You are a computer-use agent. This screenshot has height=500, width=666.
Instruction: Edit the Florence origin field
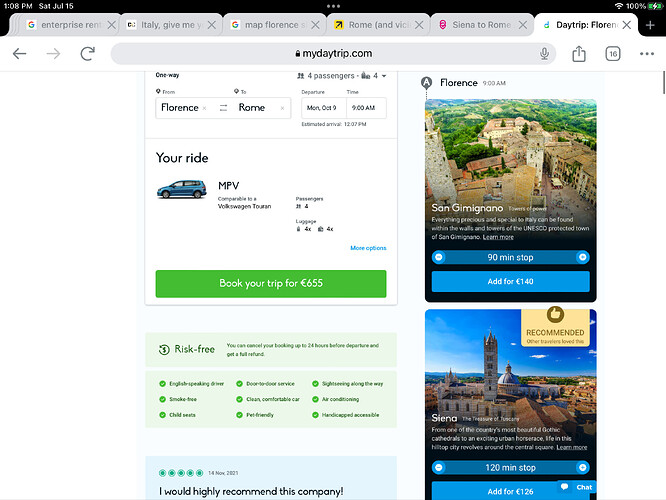[180, 107]
